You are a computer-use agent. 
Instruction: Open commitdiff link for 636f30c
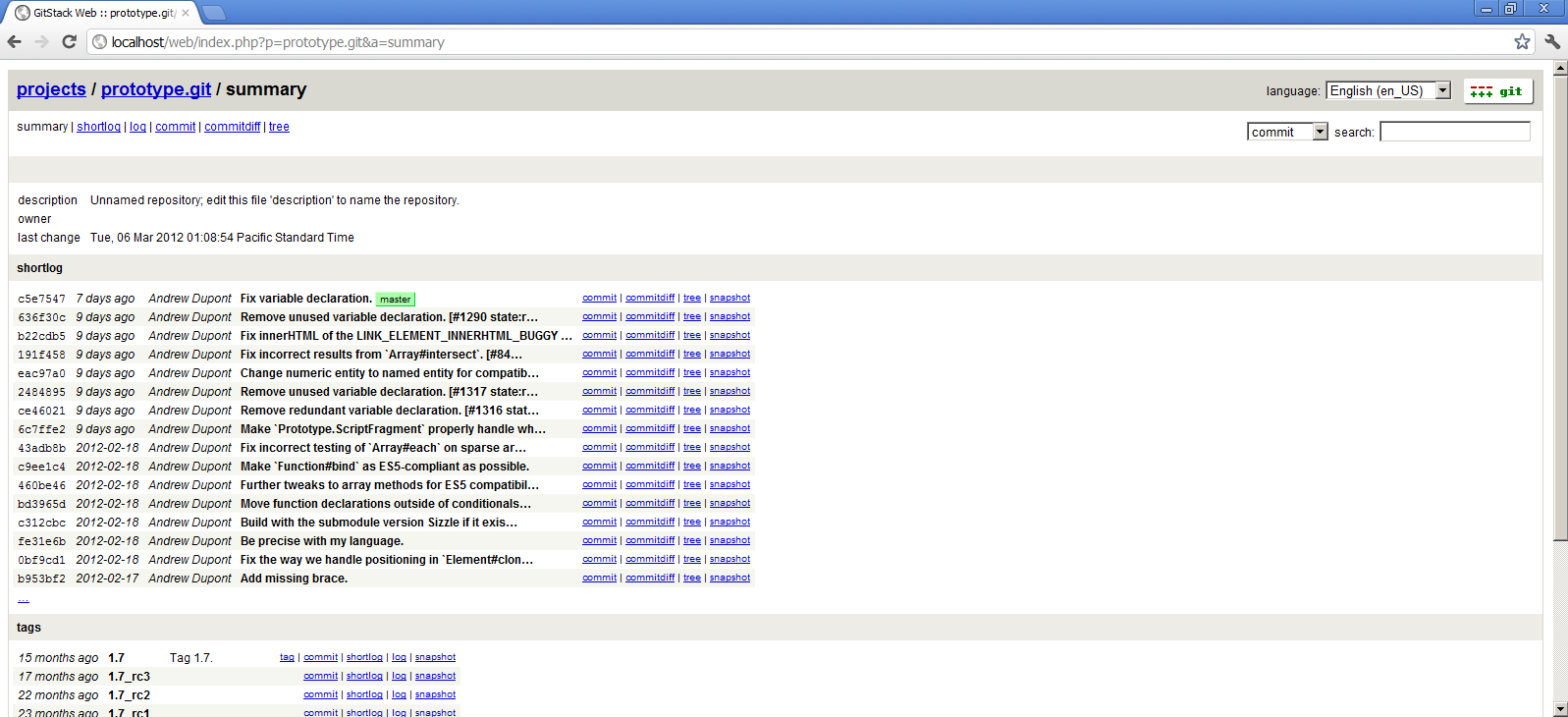(650, 316)
